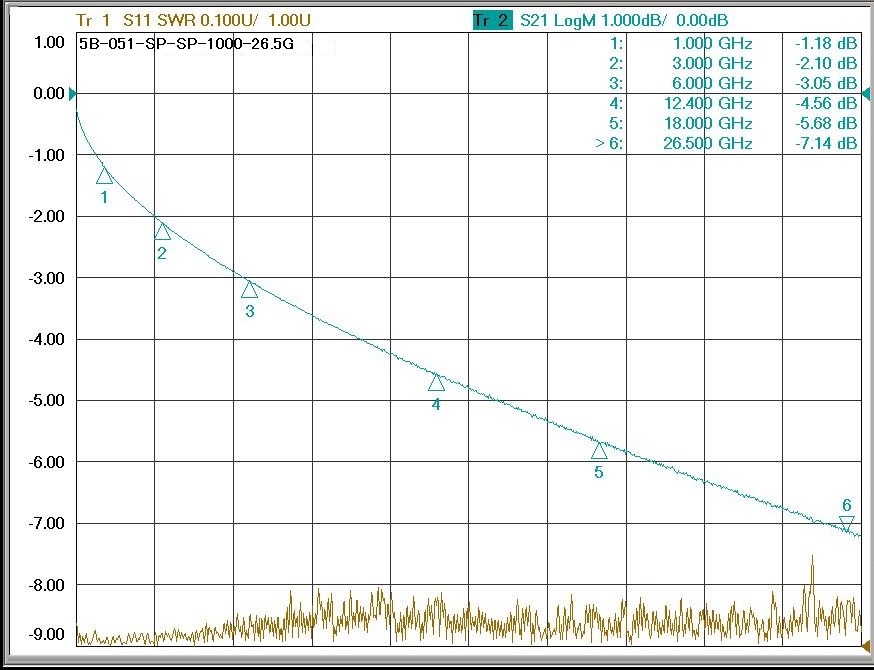Click the -6.00 y-axis label
The image size is (874, 670).
click(47, 462)
